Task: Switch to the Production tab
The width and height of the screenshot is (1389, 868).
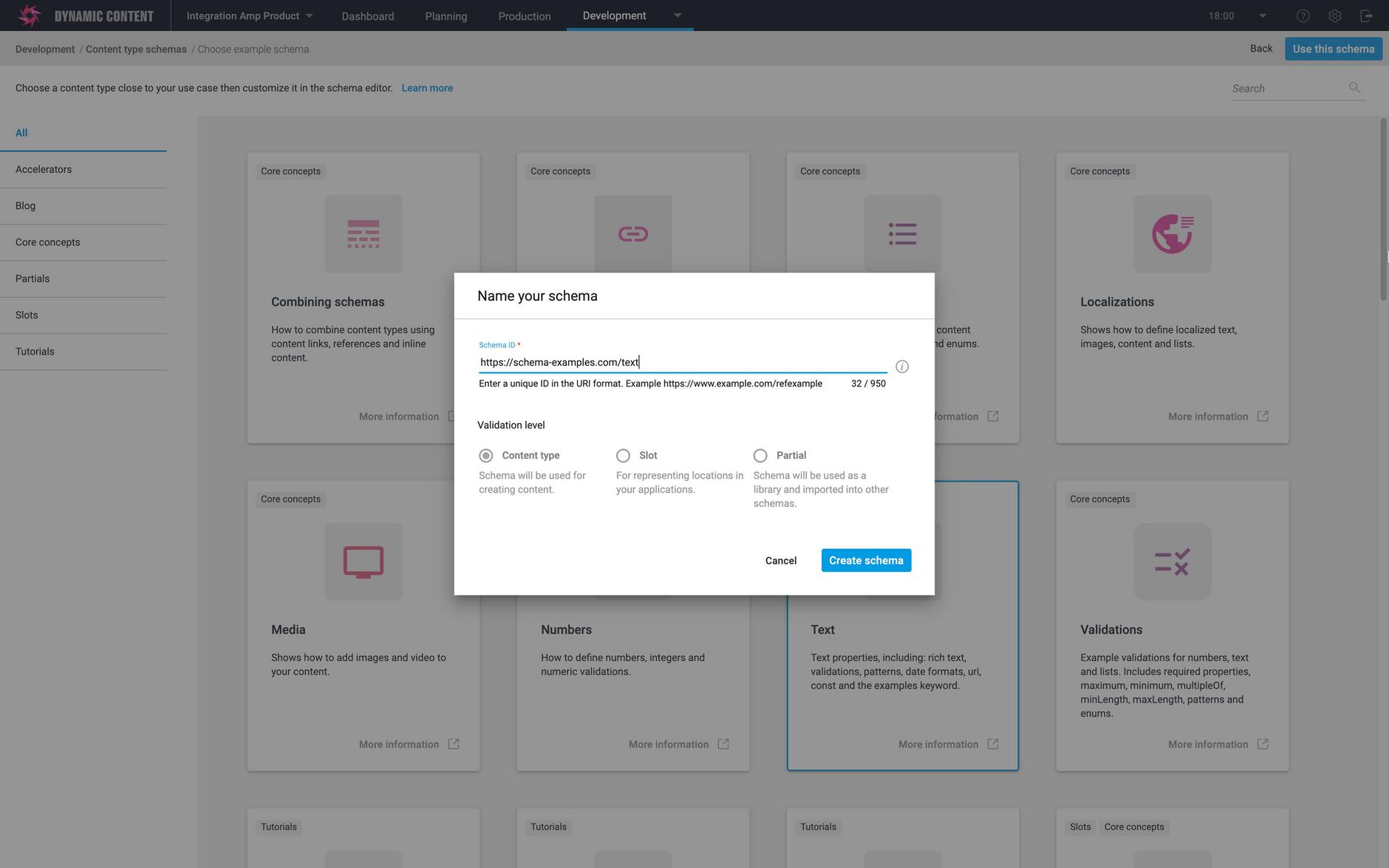Action: (x=524, y=16)
